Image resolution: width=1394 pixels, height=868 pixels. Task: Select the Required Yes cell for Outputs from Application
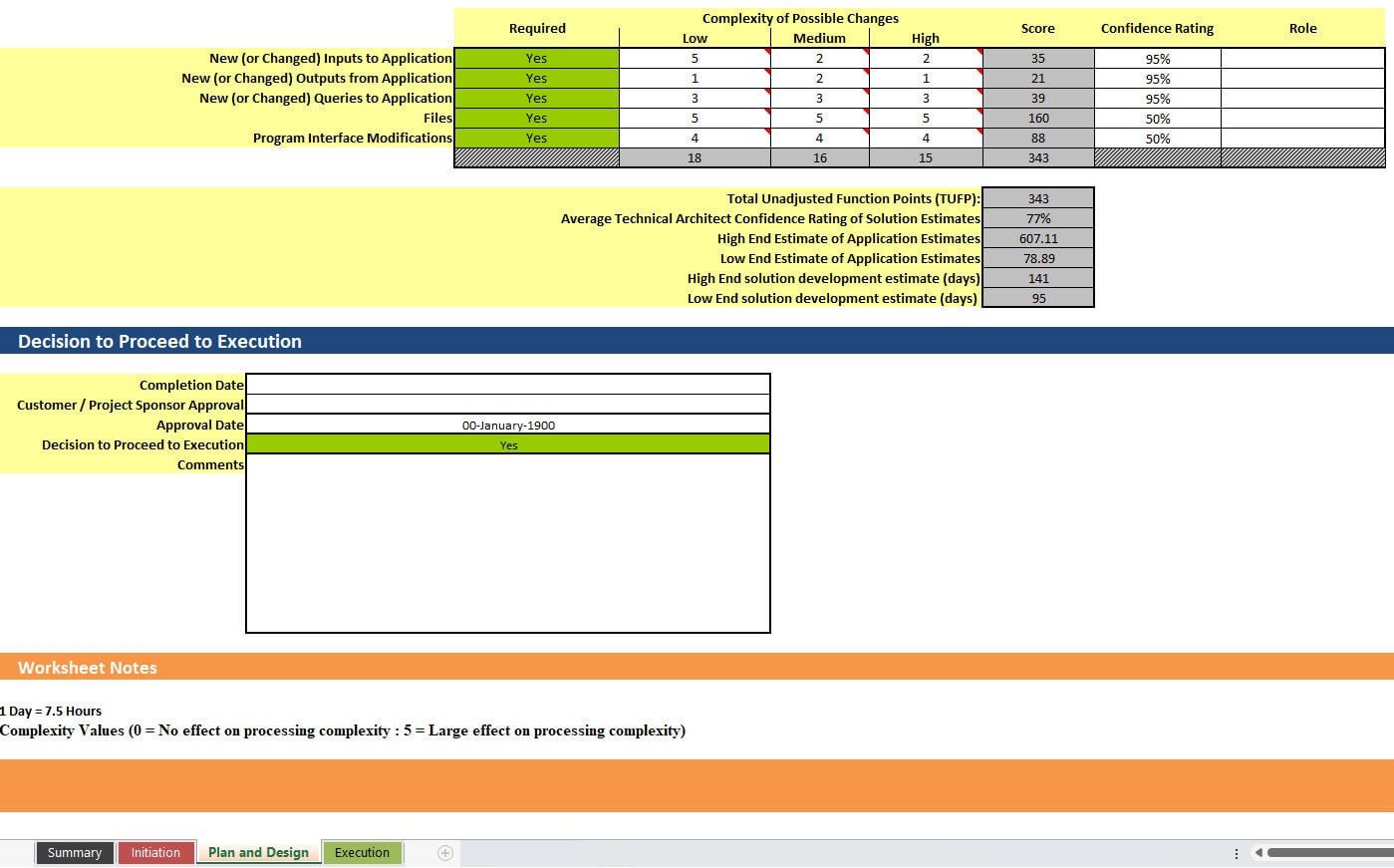pos(537,79)
